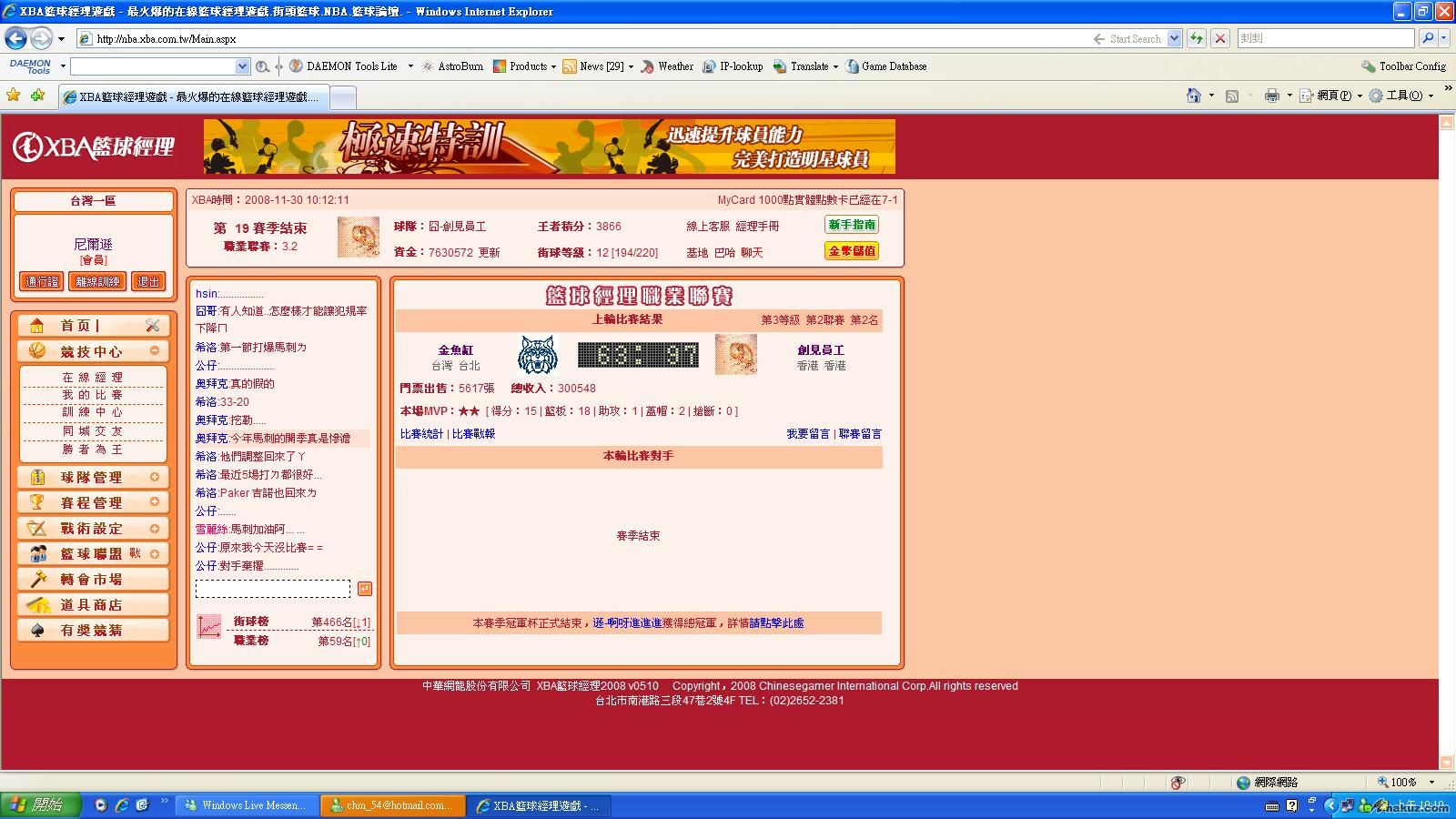Click the 新手指南 button

tap(852, 225)
